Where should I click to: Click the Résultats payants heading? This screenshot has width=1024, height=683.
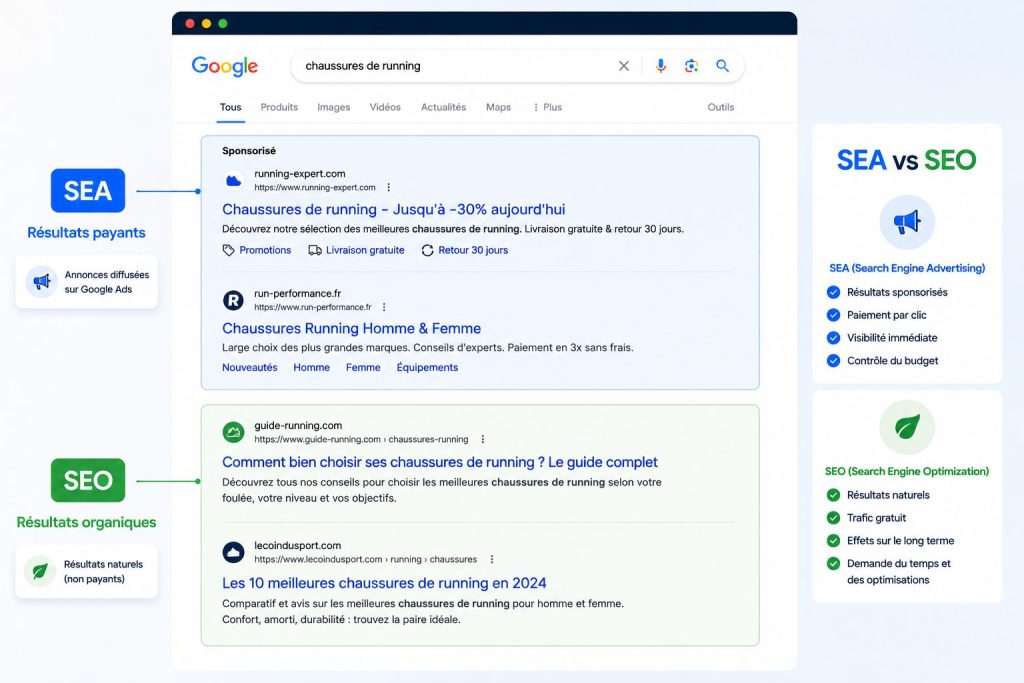click(86, 232)
